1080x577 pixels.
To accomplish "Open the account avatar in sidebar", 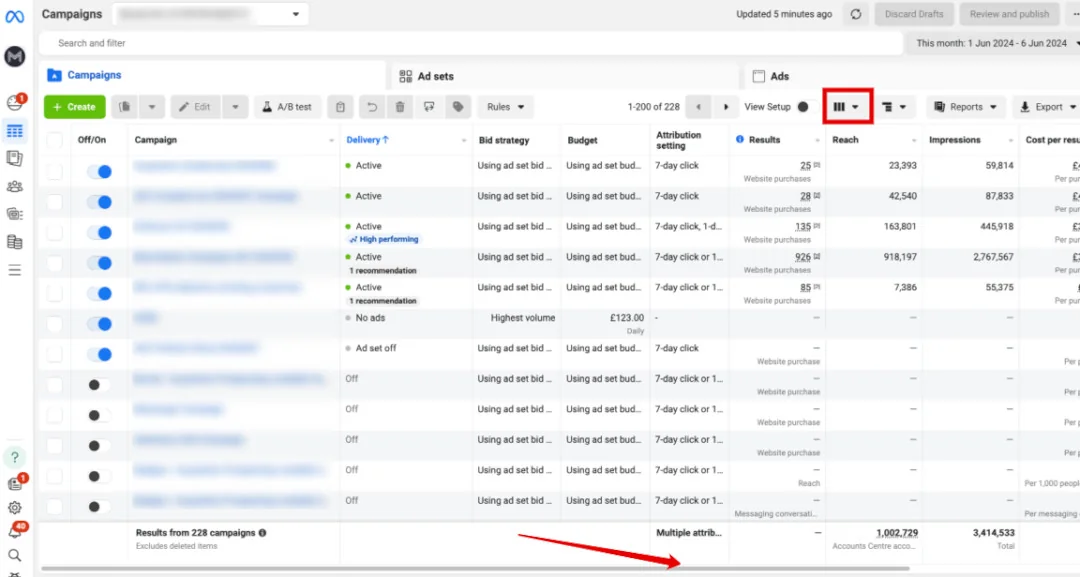I will click(x=14, y=56).
